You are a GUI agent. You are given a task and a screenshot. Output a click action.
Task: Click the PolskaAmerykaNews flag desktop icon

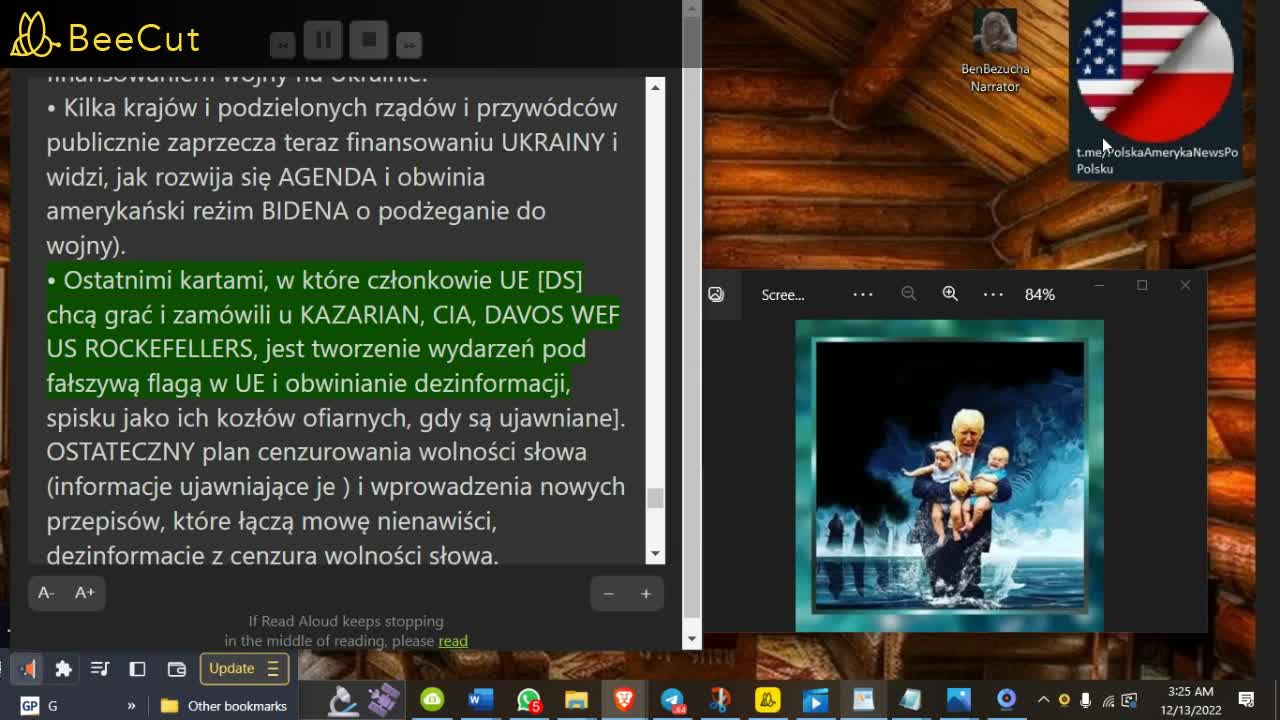(1155, 88)
